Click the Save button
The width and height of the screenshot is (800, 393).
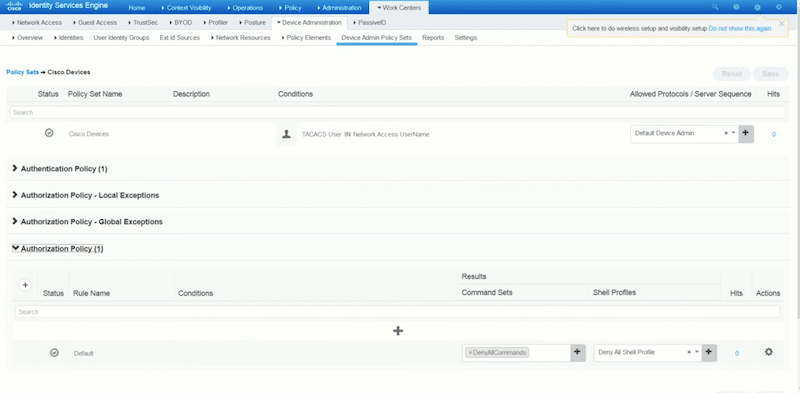pyautogui.click(x=770, y=74)
